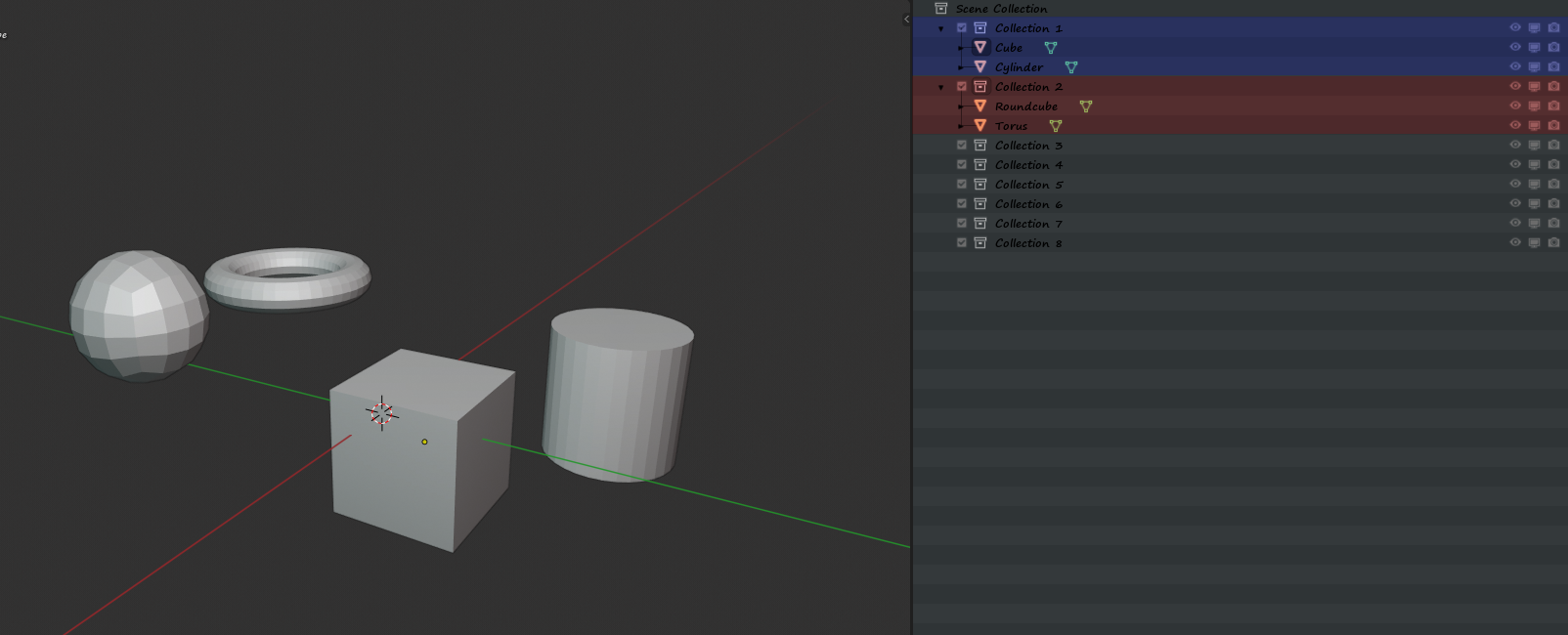Expand the Cube row's child arrow
The width and height of the screenshot is (1568, 635).
click(961, 47)
